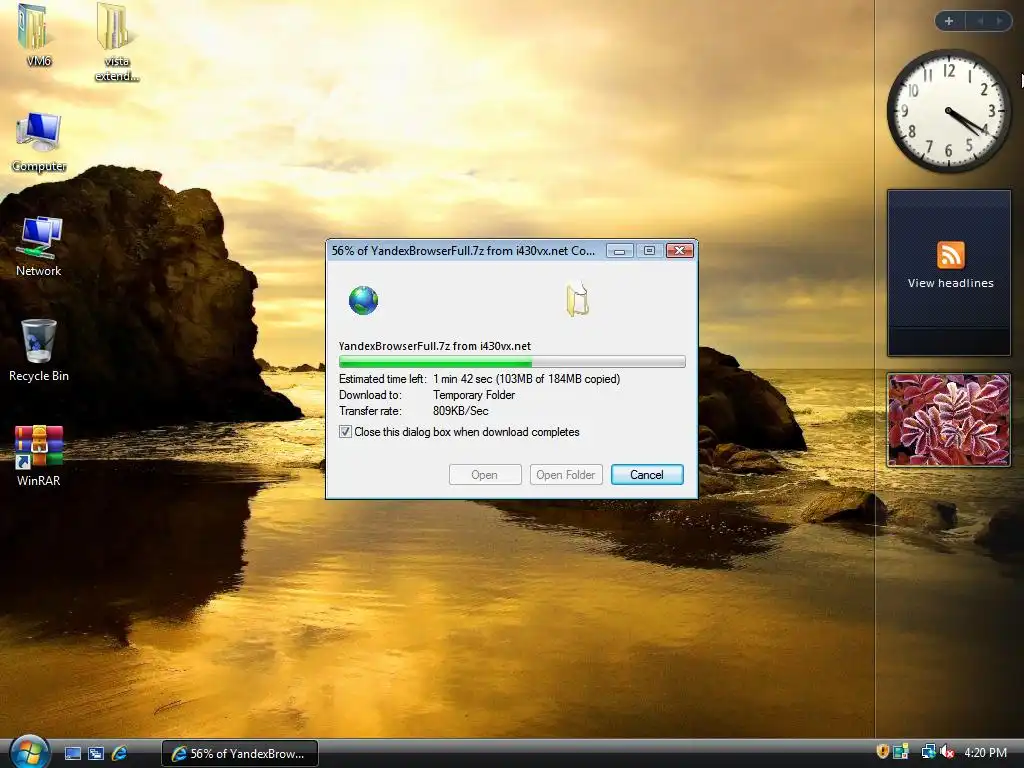Viewport: 1024px width, 768px height.
Task: Click the globe icon in download dialog
Action: point(363,300)
